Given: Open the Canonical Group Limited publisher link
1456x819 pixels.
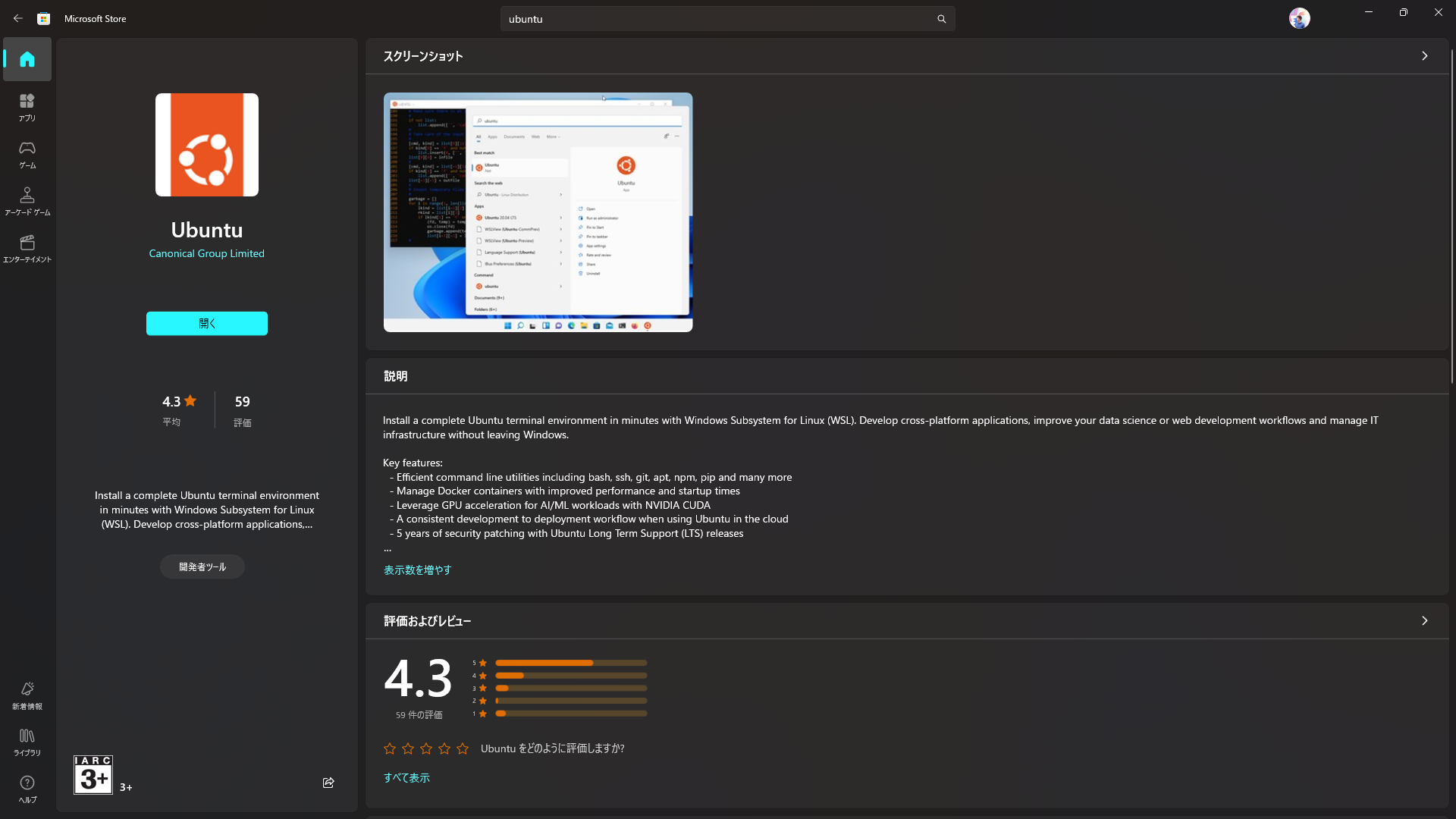Looking at the screenshot, I should [206, 253].
